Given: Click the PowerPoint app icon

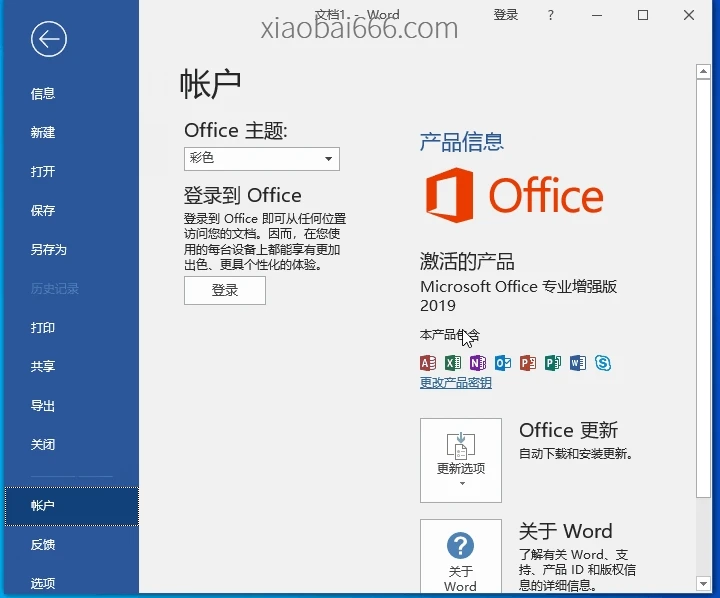Looking at the screenshot, I should point(528,363).
